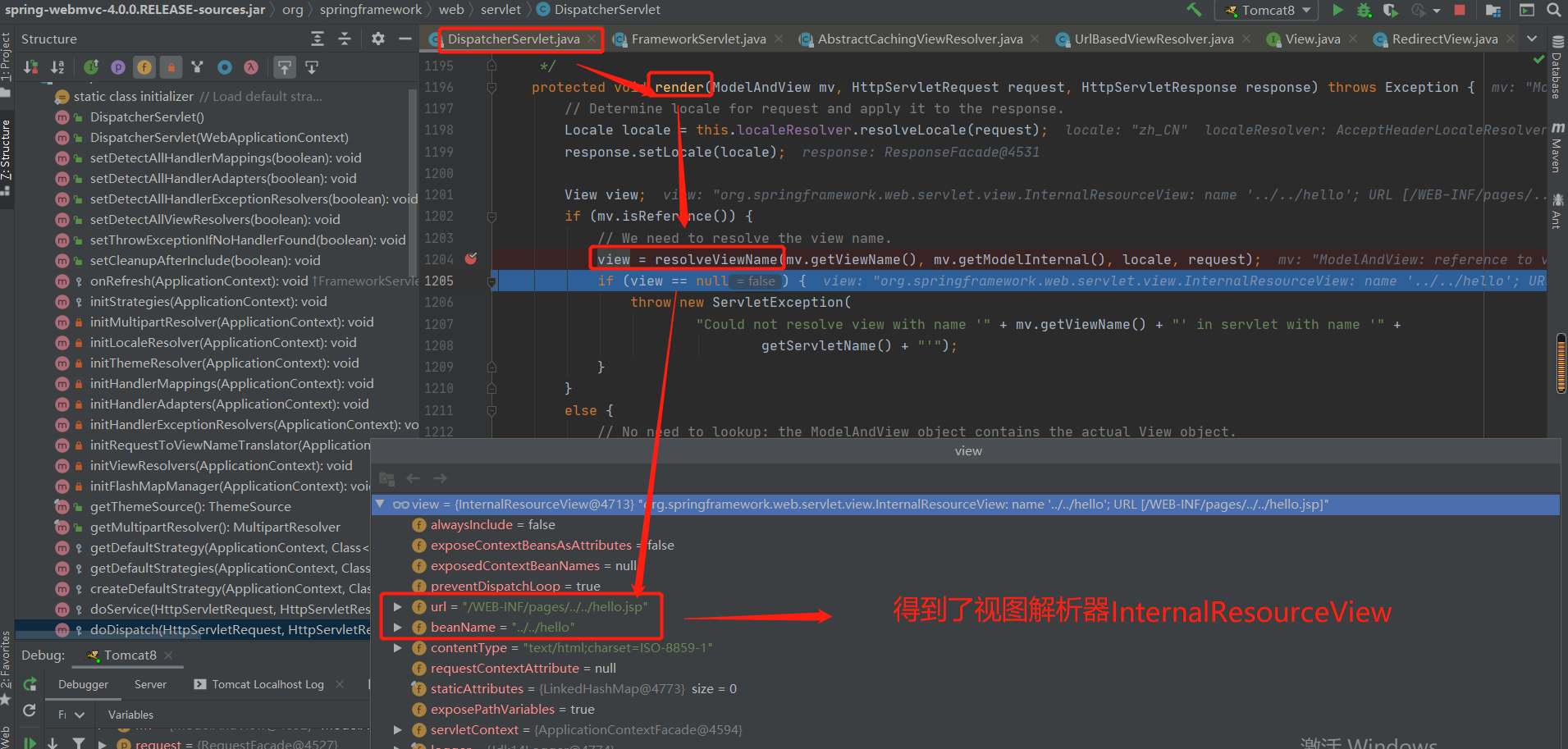Click the group-by fork icon in Structure toolbar

[197, 67]
